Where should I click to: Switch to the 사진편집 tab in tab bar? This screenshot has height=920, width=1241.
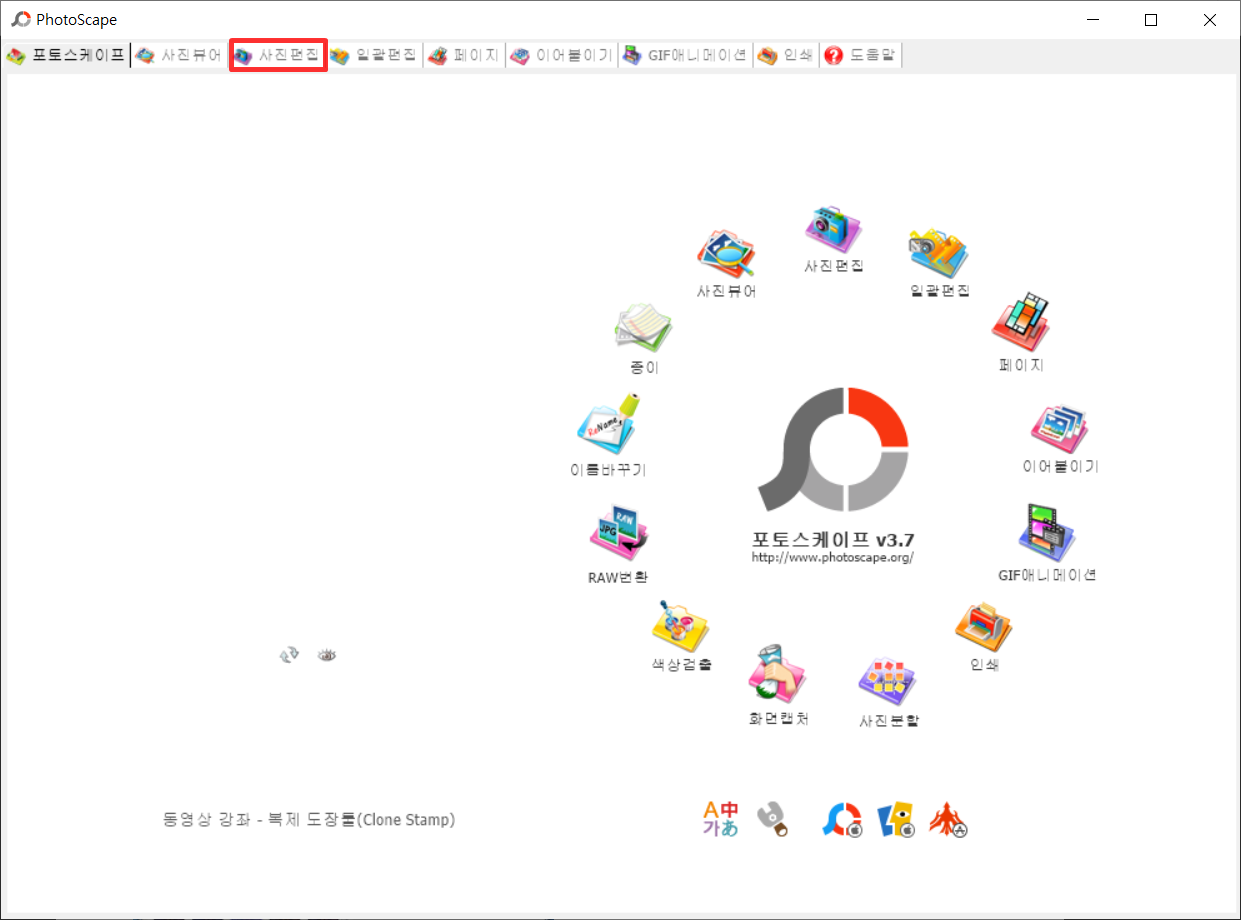pyautogui.click(x=278, y=55)
